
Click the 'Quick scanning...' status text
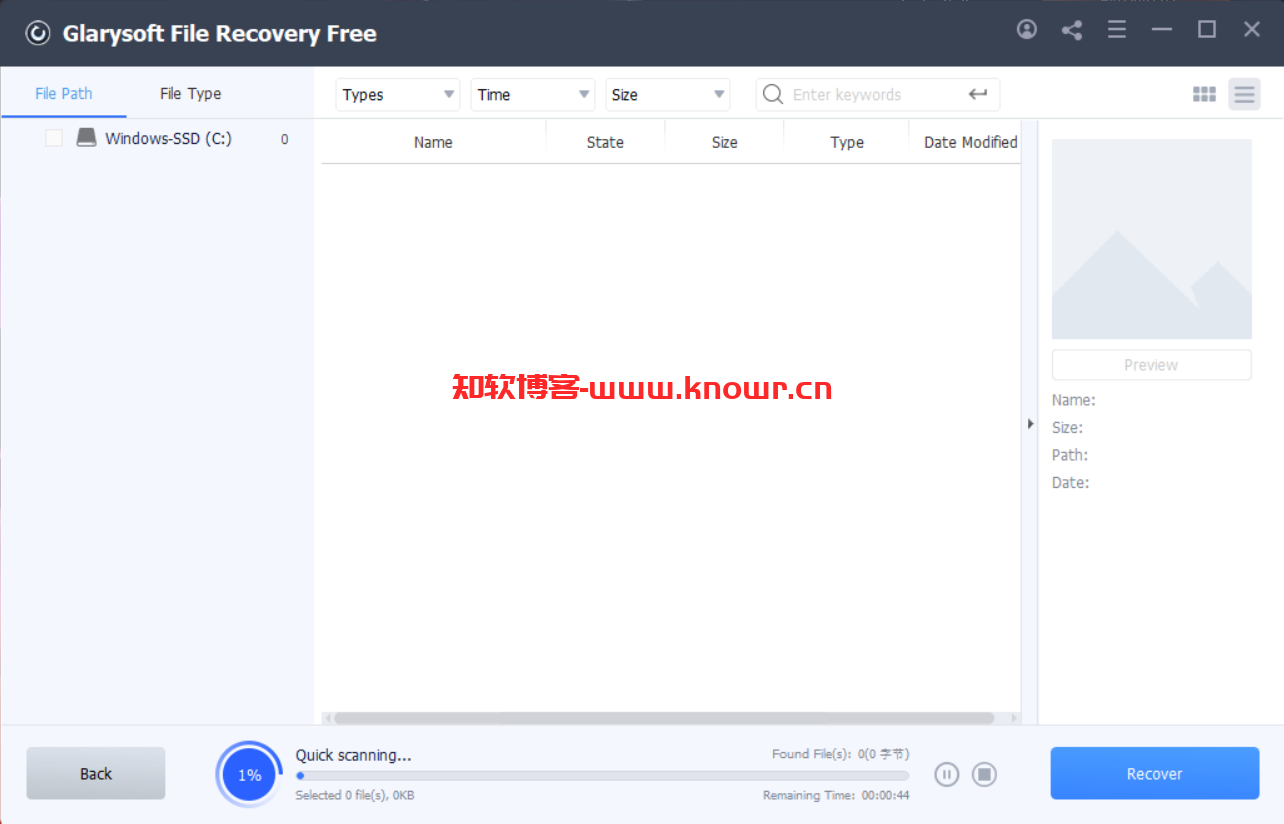(353, 755)
